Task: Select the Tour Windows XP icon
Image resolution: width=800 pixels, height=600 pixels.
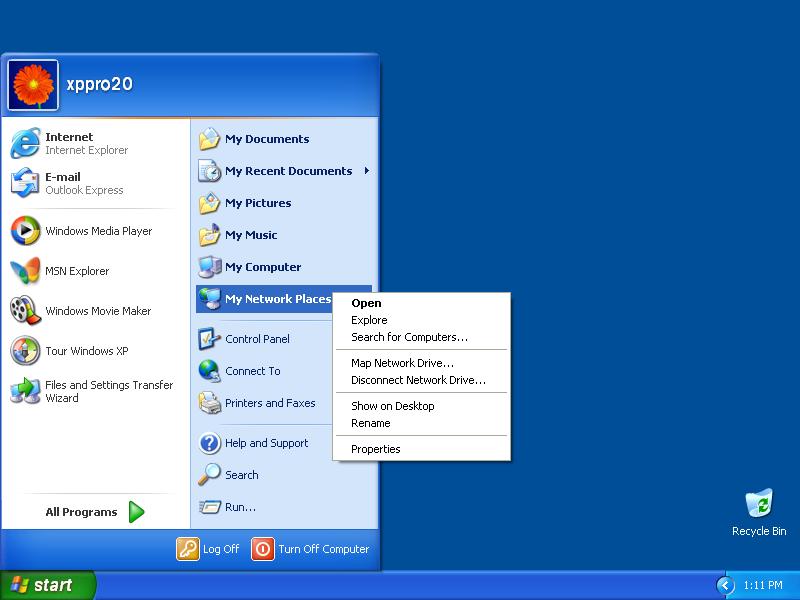Action: (x=25, y=351)
